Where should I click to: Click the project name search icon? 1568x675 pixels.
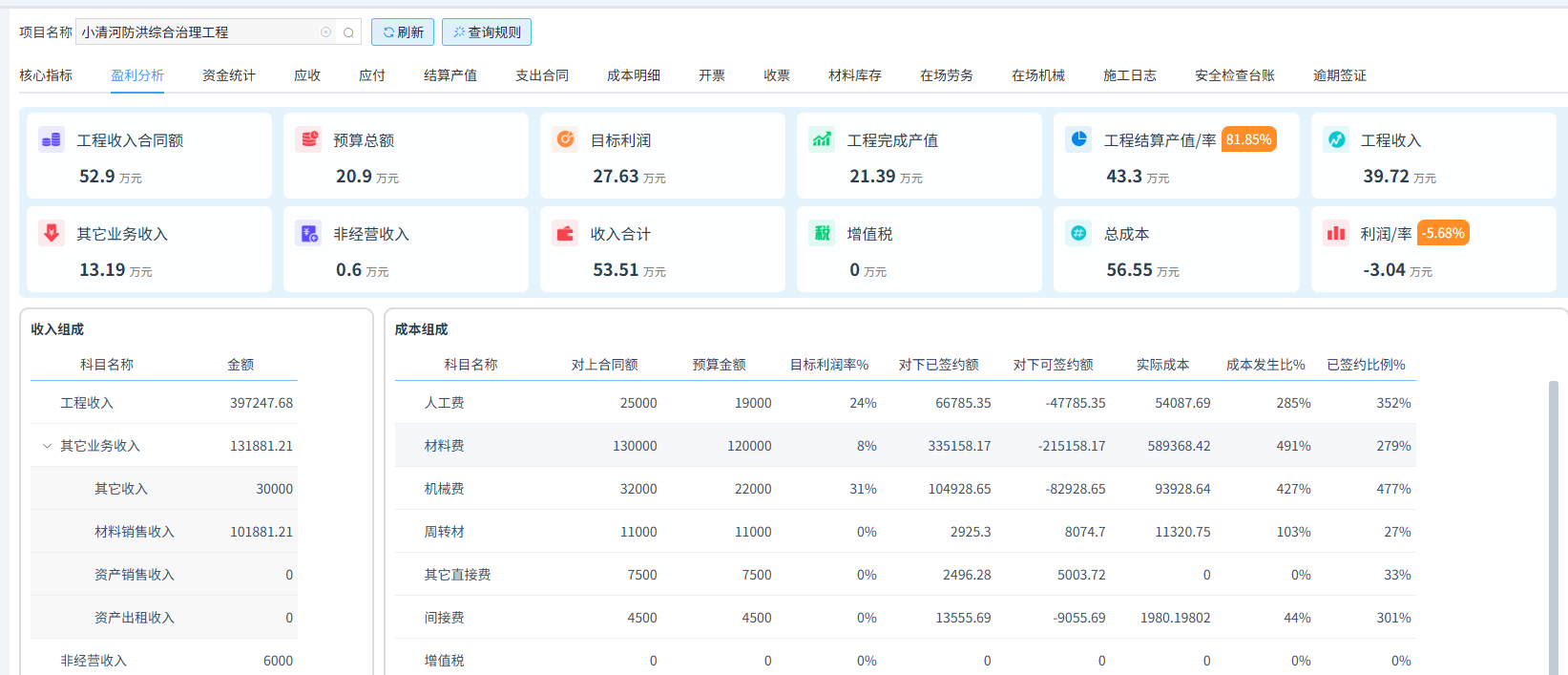pyautogui.click(x=348, y=32)
